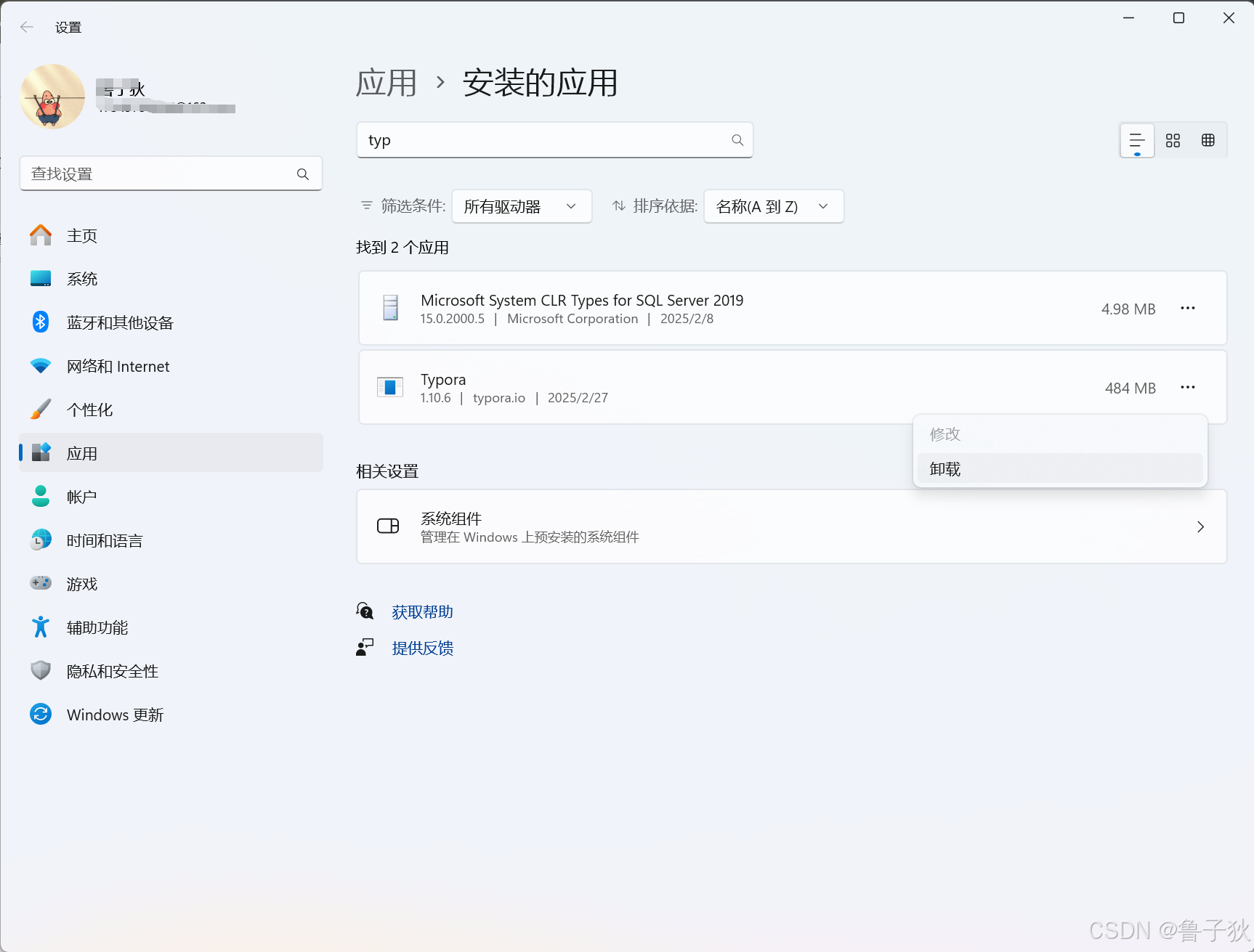This screenshot has height=952, width=1254.
Task: Click the Microsoft System CLR Types app icon
Action: (x=391, y=308)
